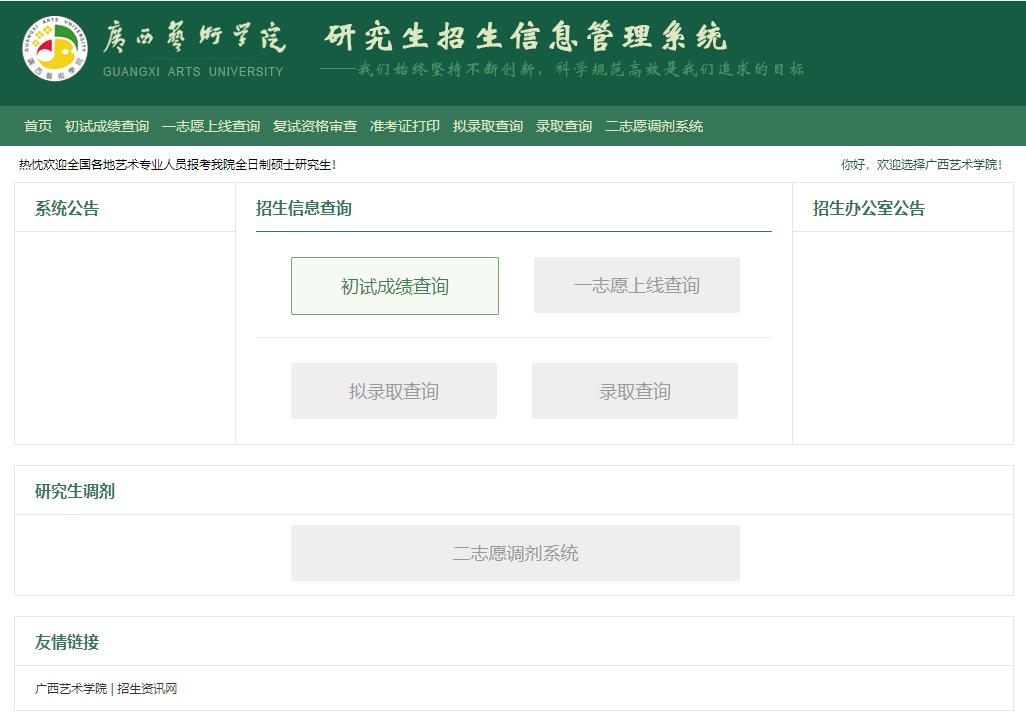The image size is (1026, 713).
Task: Open 复试资格审查 from the navigation bar
Action: coord(315,126)
